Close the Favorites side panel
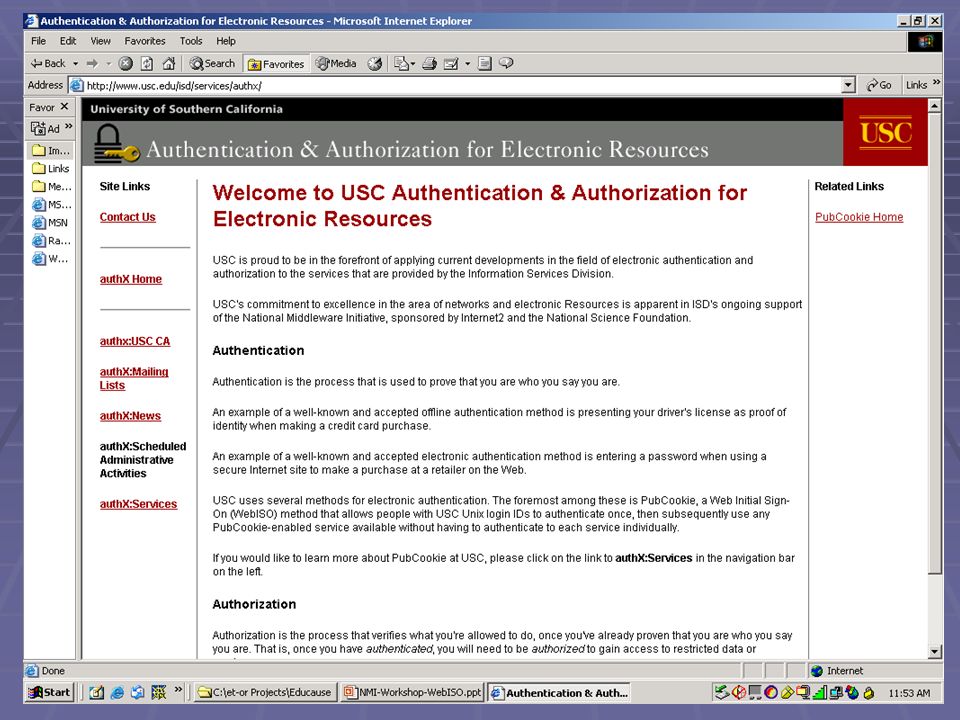Screen dimensions: 960x720 pos(64,107)
